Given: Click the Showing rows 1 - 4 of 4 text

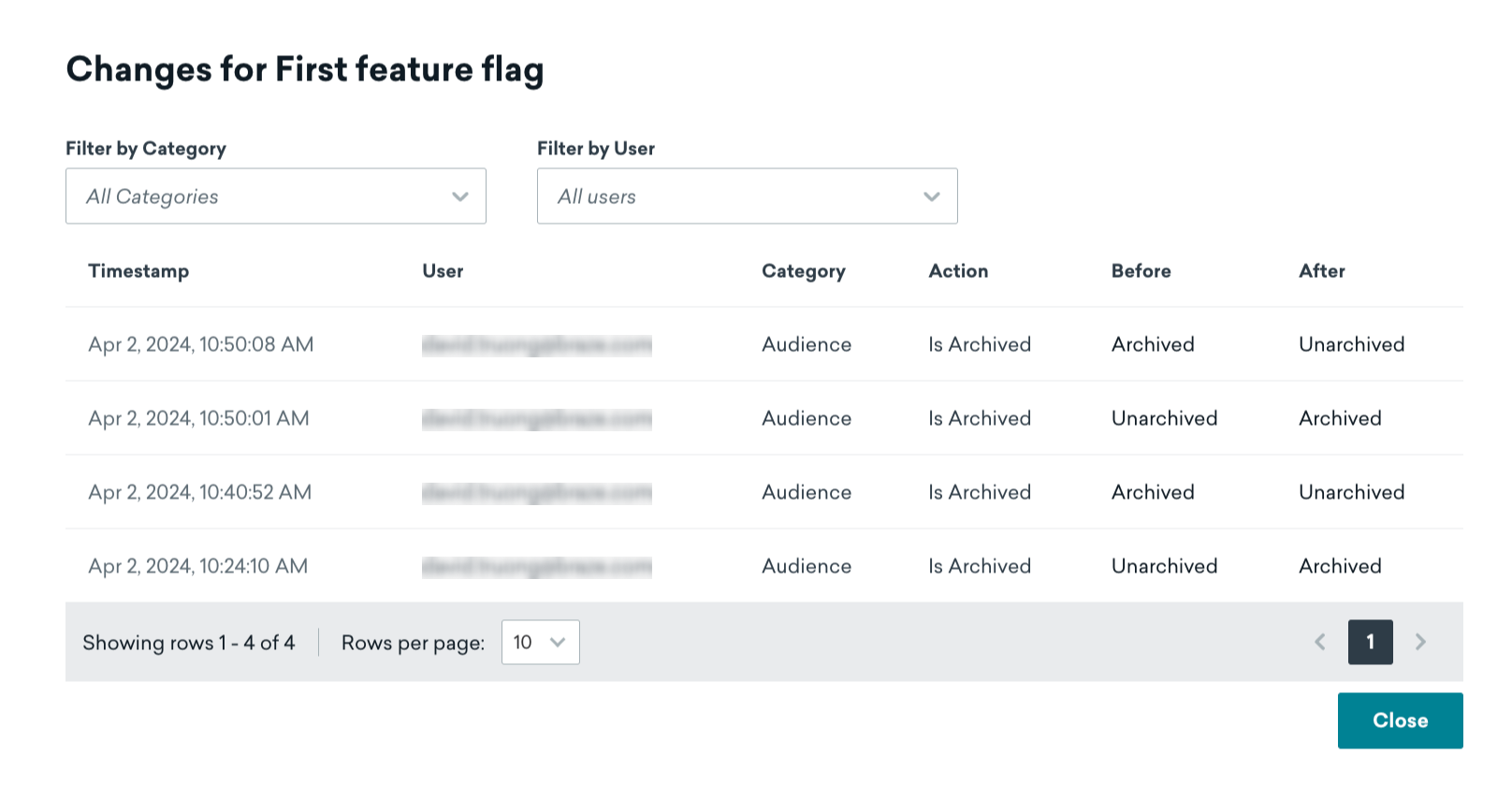Looking at the screenshot, I should [x=189, y=643].
